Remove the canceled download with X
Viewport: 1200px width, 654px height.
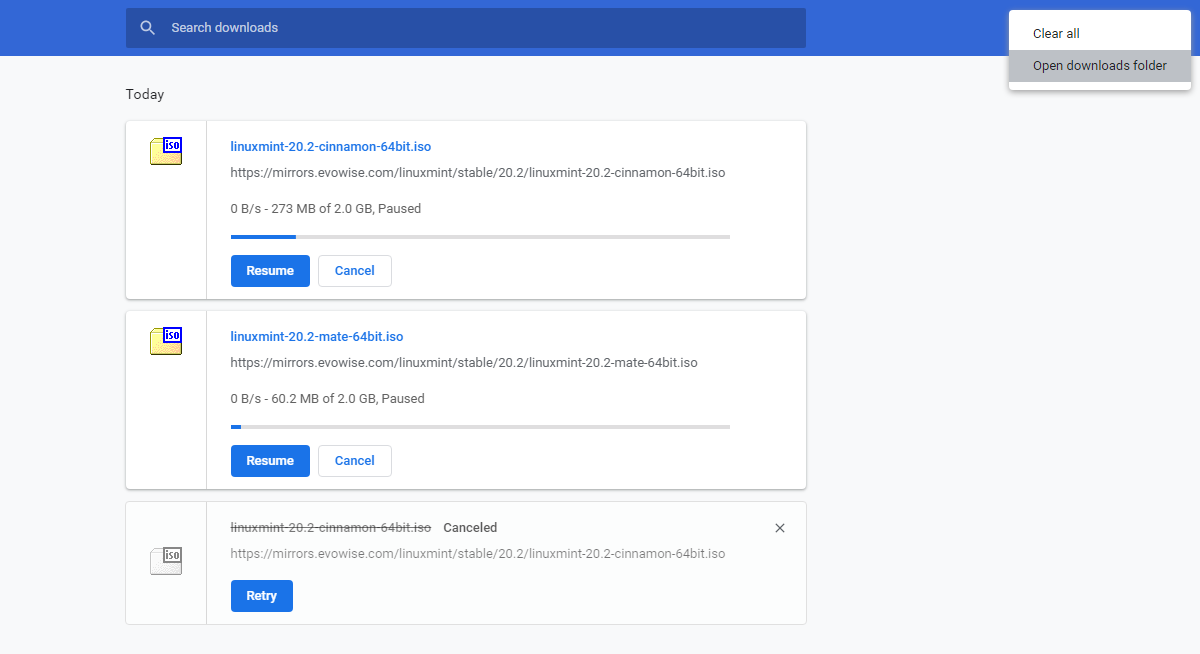coord(780,528)
